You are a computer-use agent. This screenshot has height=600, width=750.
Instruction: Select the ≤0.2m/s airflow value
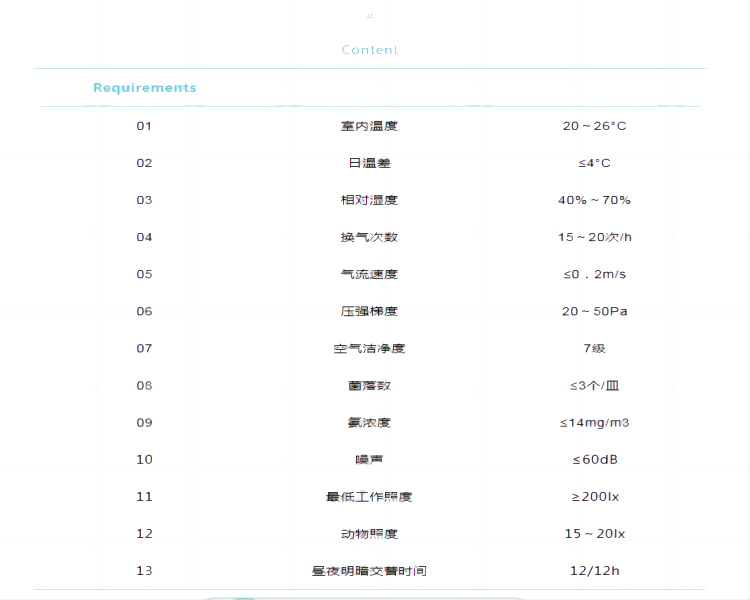click(594, 274)
